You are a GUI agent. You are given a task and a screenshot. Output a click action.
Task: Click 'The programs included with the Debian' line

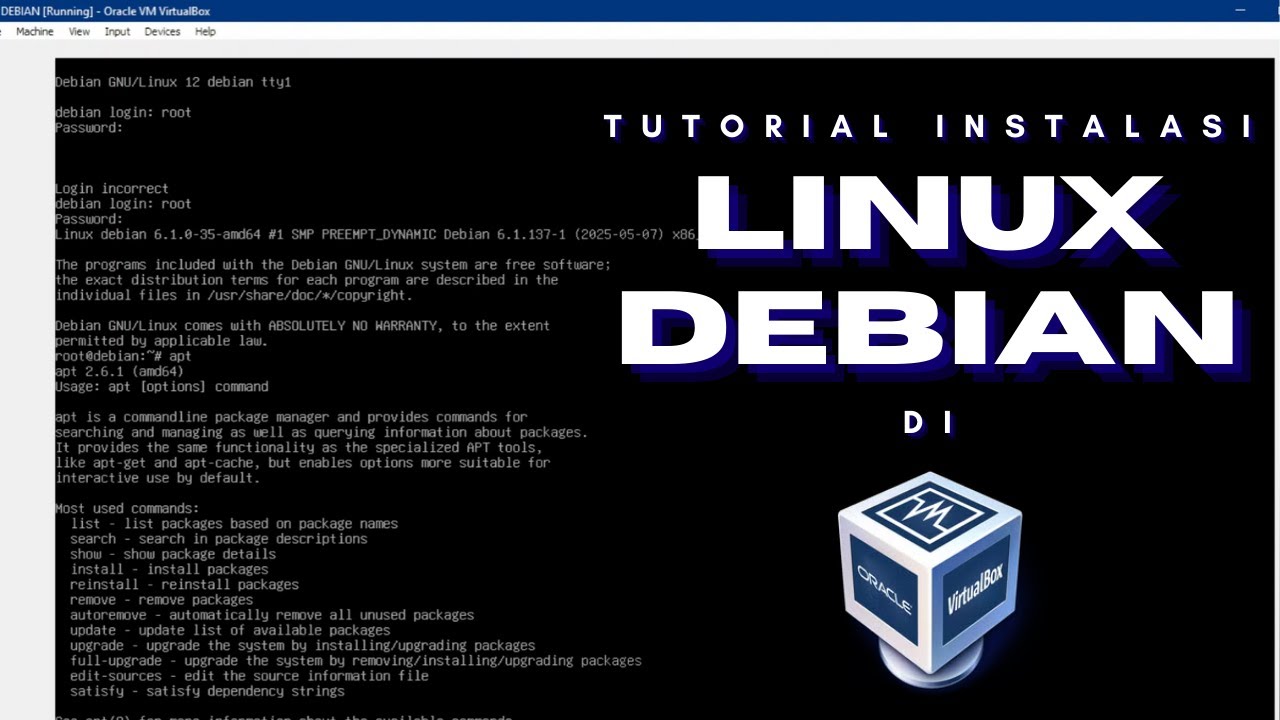pyautogui.click(x=332, y=264)
